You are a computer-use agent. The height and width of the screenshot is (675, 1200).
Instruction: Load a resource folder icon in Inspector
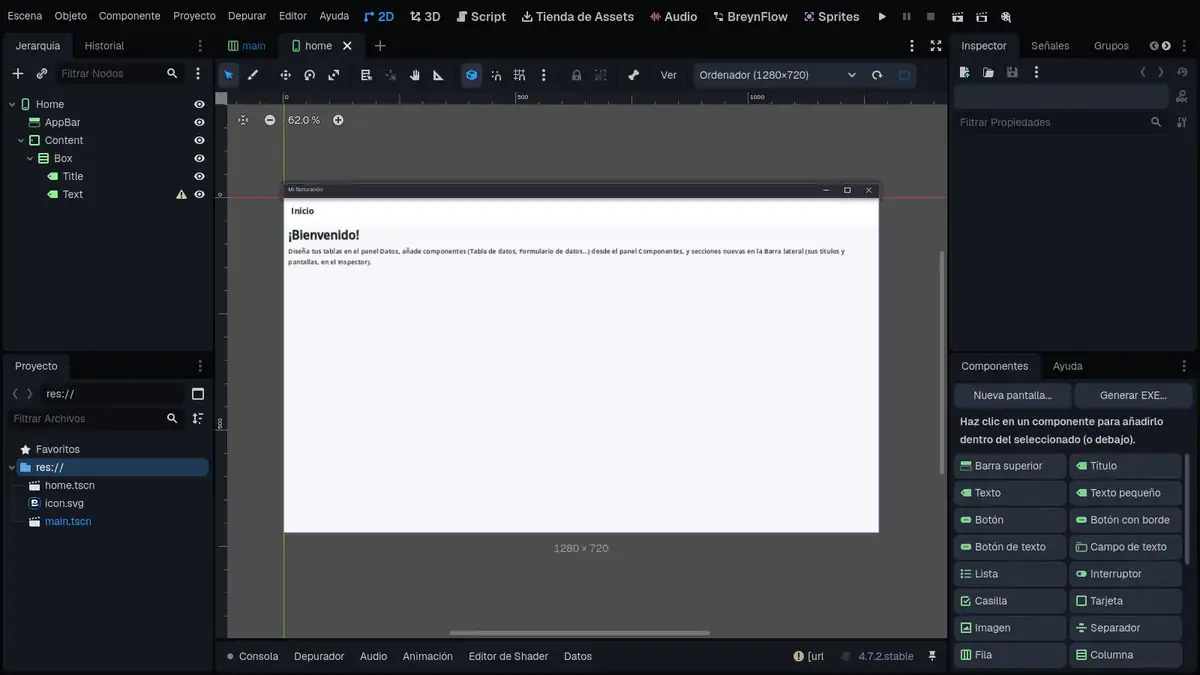pyautogui.click(x=988, y=73)
